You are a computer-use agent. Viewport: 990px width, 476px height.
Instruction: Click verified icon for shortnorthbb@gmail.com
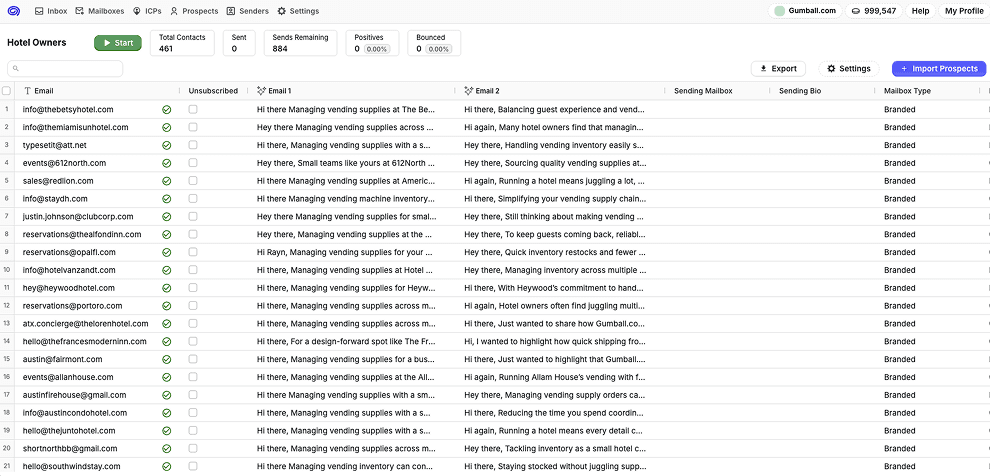[x=167, y=449]
